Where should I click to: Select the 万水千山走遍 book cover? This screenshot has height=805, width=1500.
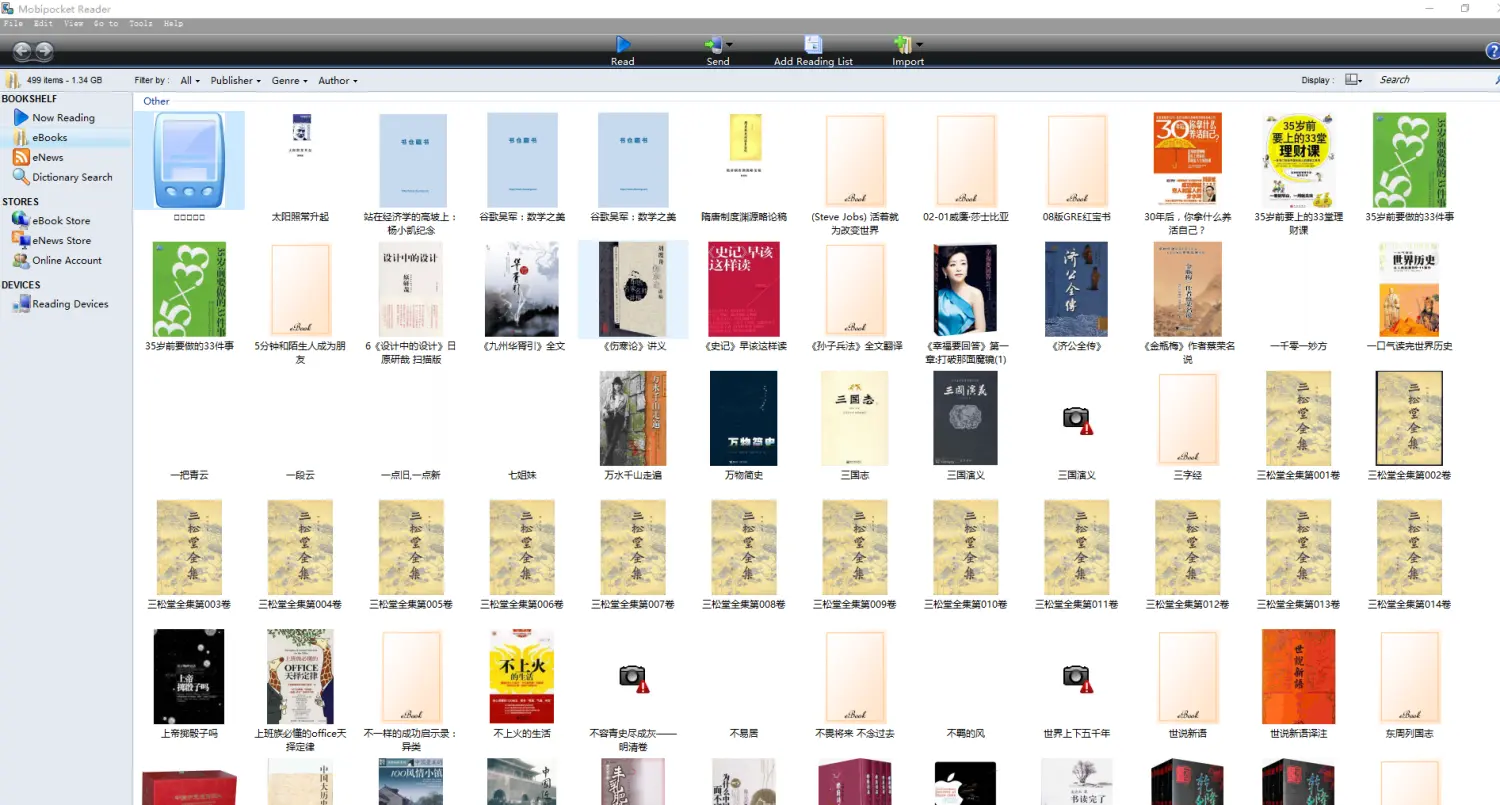tap(633, 418)
